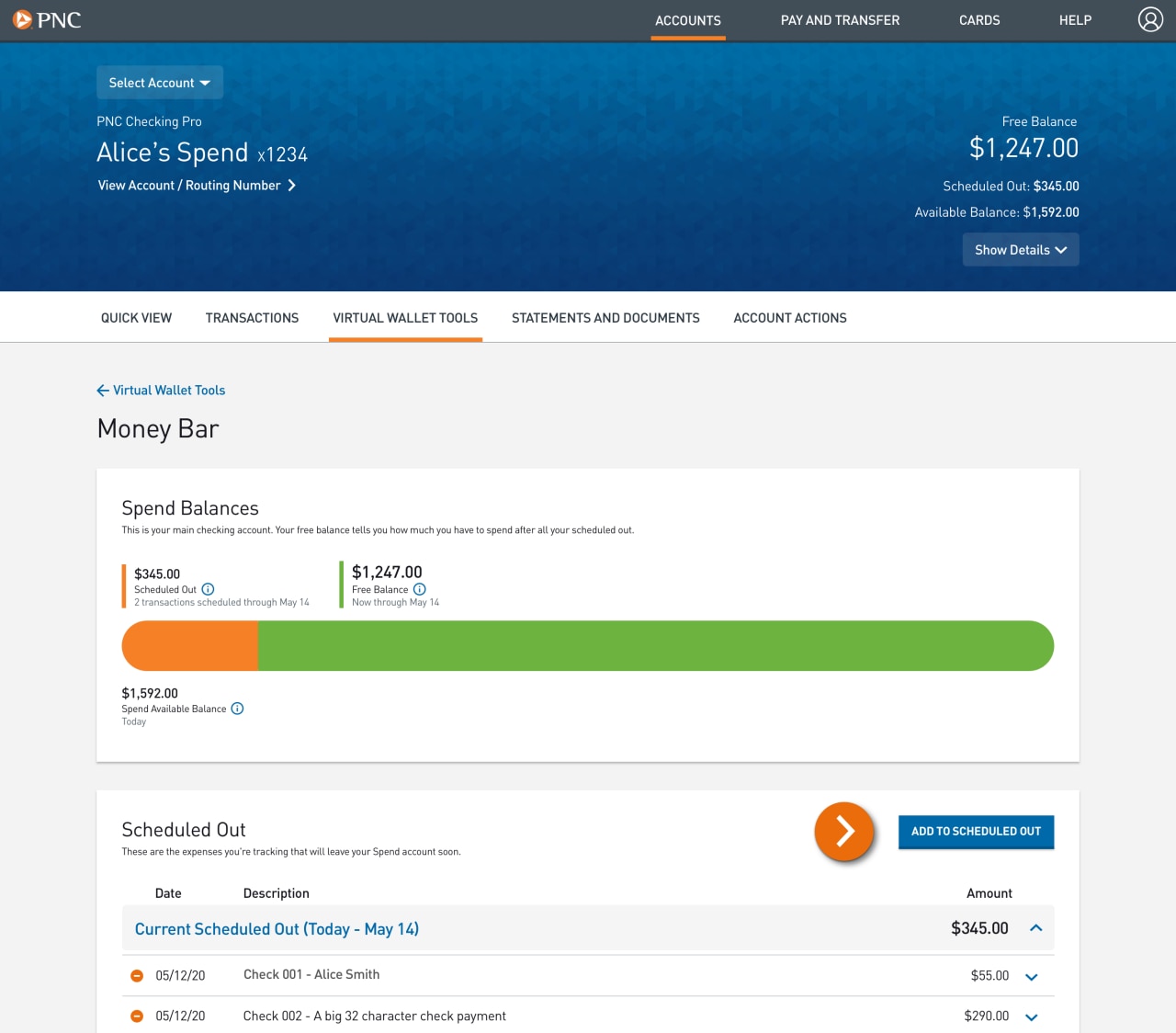The image size is (1176, 1033).
Task: Switch to the Transactions tab
Action: tap(252, 317)
